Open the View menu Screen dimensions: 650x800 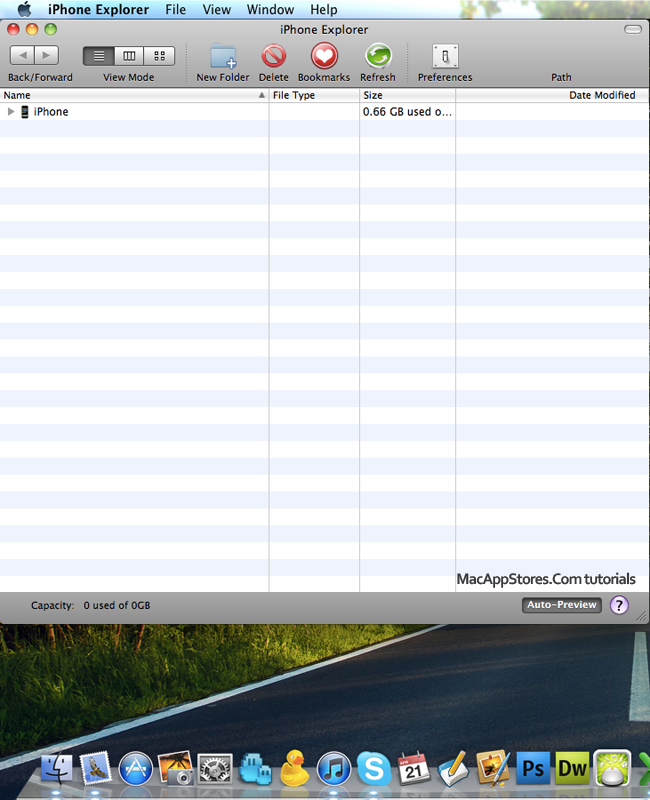tap(216, 9)
